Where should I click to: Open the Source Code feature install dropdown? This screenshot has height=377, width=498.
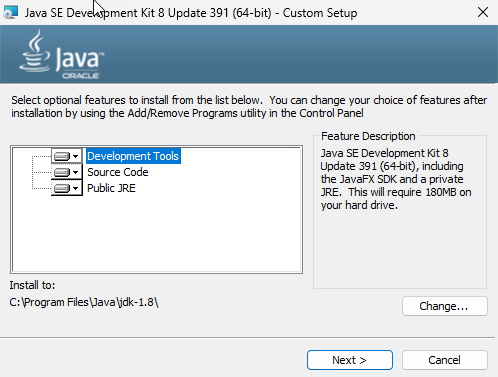[76, 172]
